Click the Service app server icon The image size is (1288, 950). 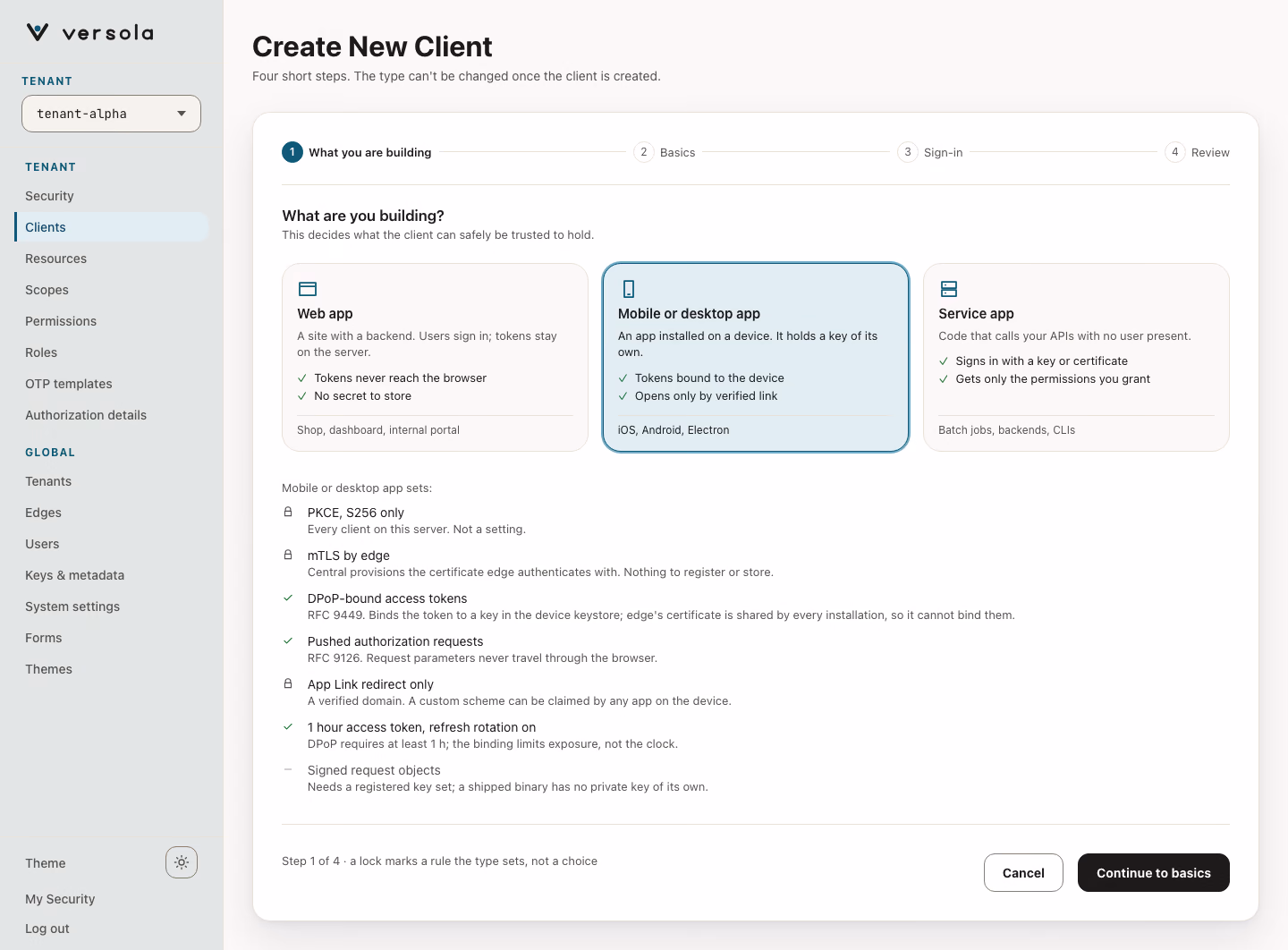pyautogui.click(x=949, y=289)
